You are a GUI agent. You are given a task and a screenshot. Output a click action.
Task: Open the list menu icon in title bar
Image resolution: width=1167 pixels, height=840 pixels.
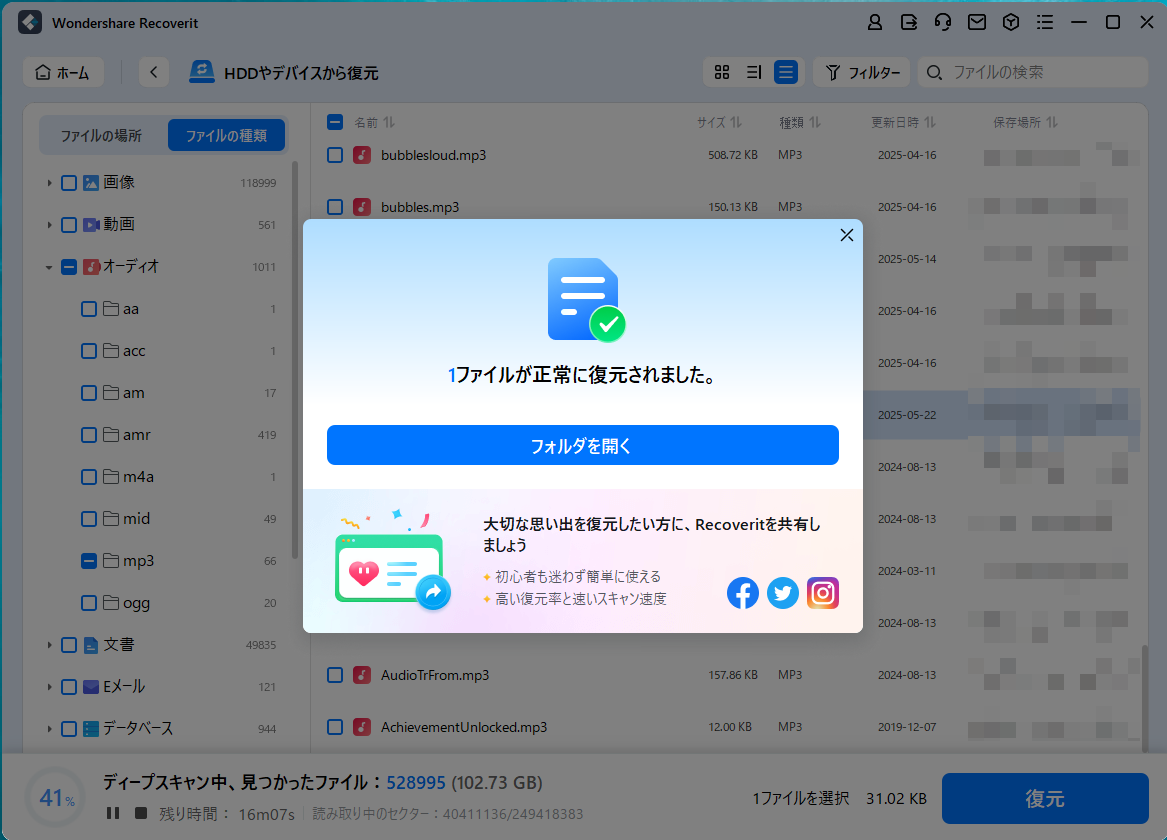coord(1045,23)
